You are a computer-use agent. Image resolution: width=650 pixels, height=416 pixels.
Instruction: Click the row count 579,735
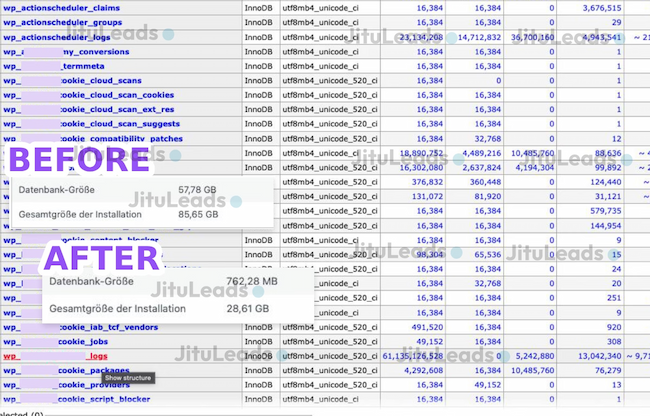point(606,211)
